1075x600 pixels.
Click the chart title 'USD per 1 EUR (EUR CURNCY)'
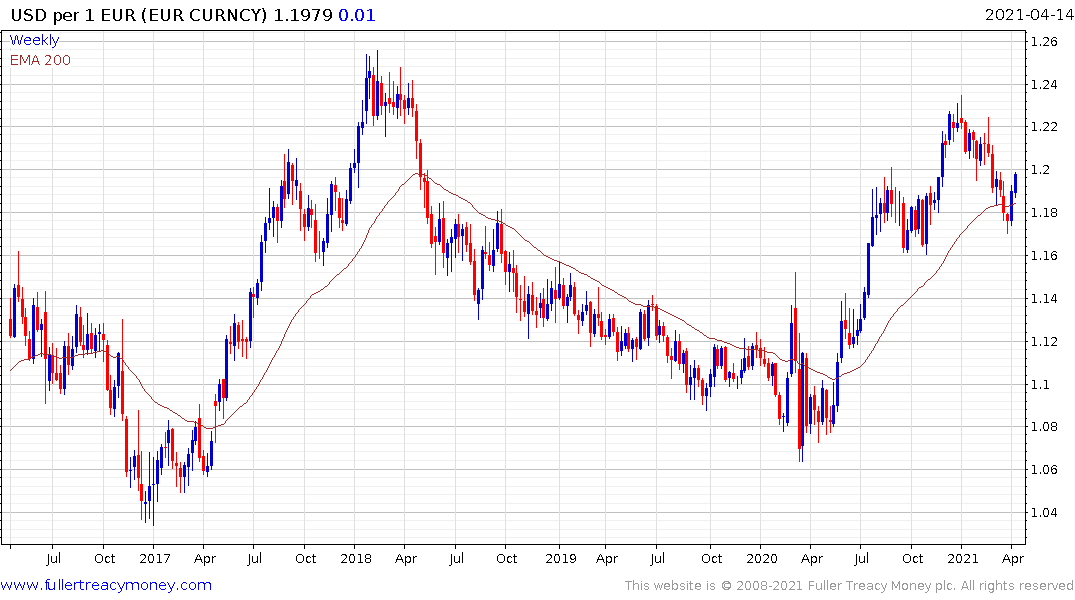138,15
